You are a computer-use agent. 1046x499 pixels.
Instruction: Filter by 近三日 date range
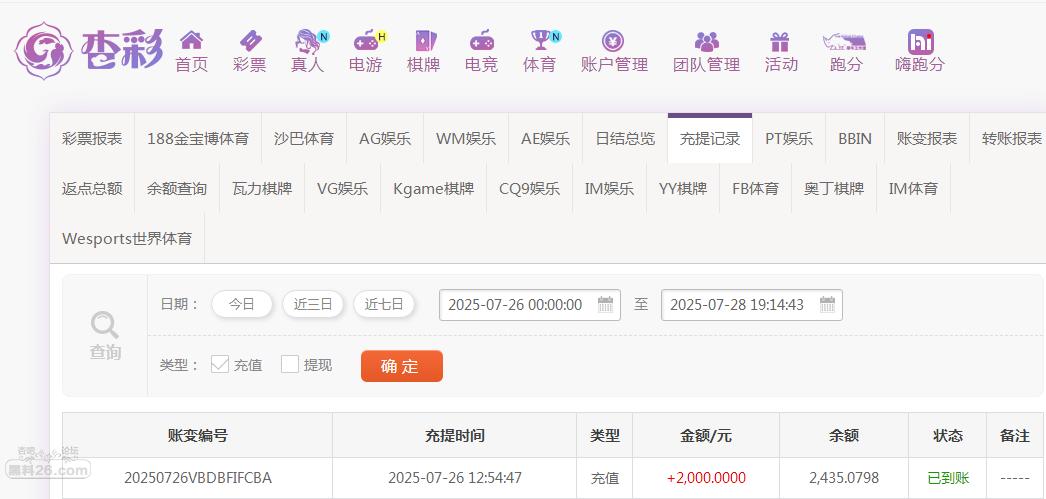pyautogui.click(x=313, y=305)
